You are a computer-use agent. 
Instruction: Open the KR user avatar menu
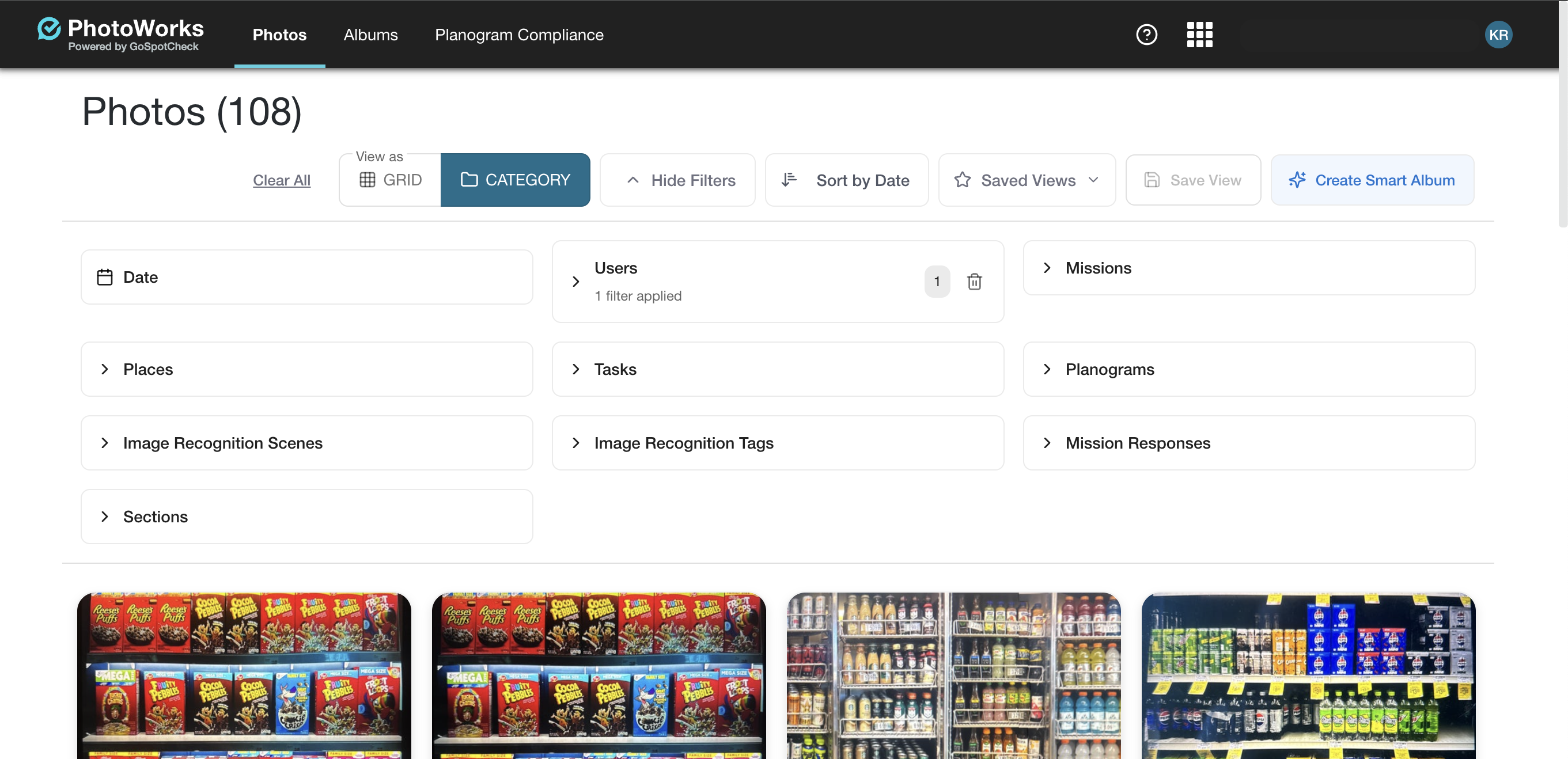pyautogui.click(x=1498, y=35)
